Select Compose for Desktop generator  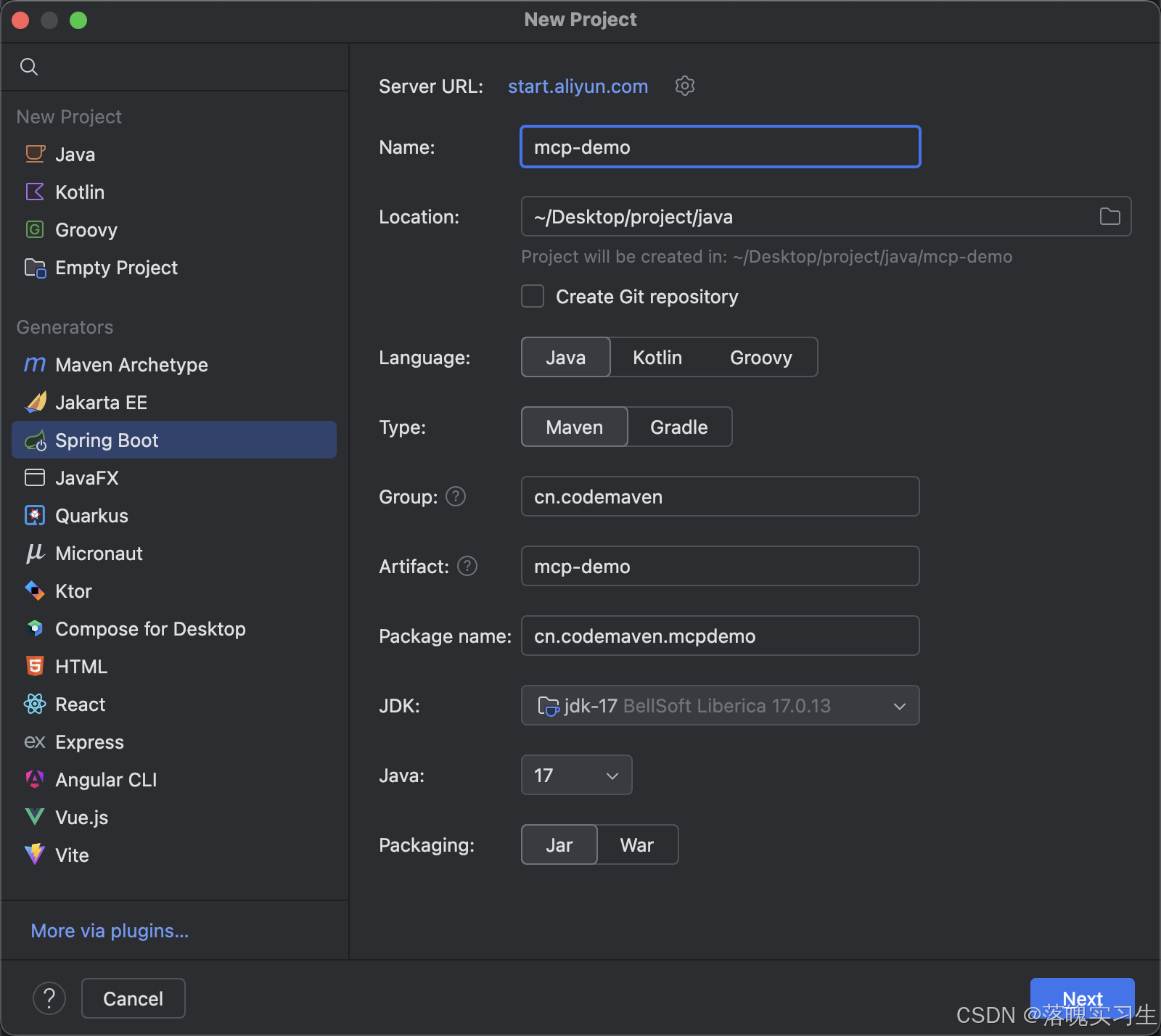point(174,628)
